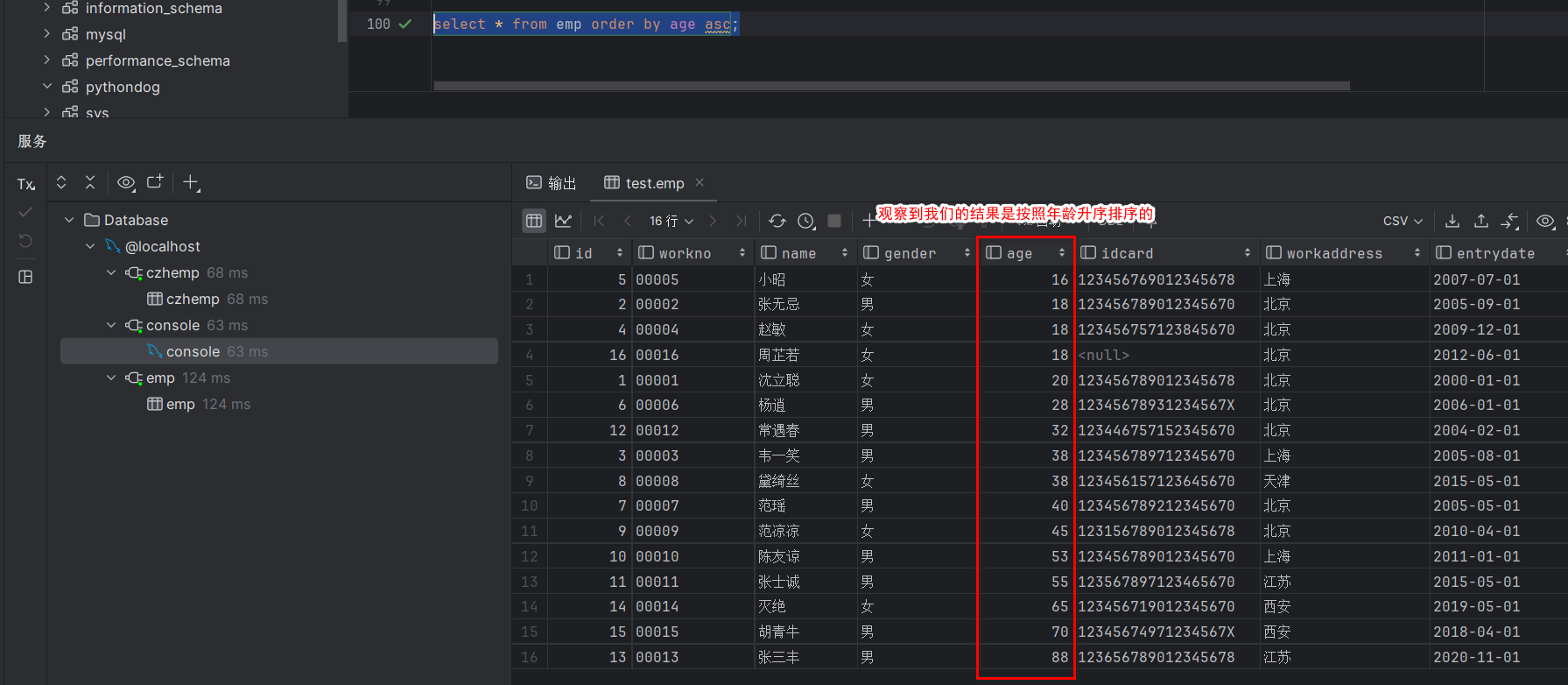This screenshot has width=1568, height=685.
Task: Go to next page of results
Action: click(x=713, y=221)
